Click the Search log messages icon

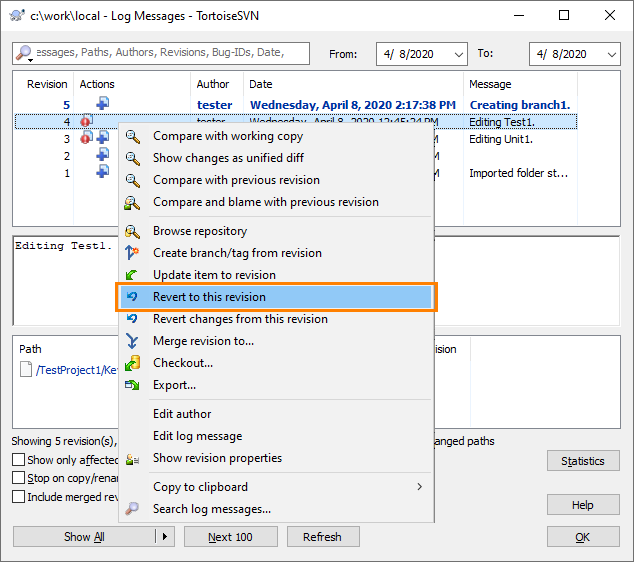pyautogui.click(x=133, y=509)
